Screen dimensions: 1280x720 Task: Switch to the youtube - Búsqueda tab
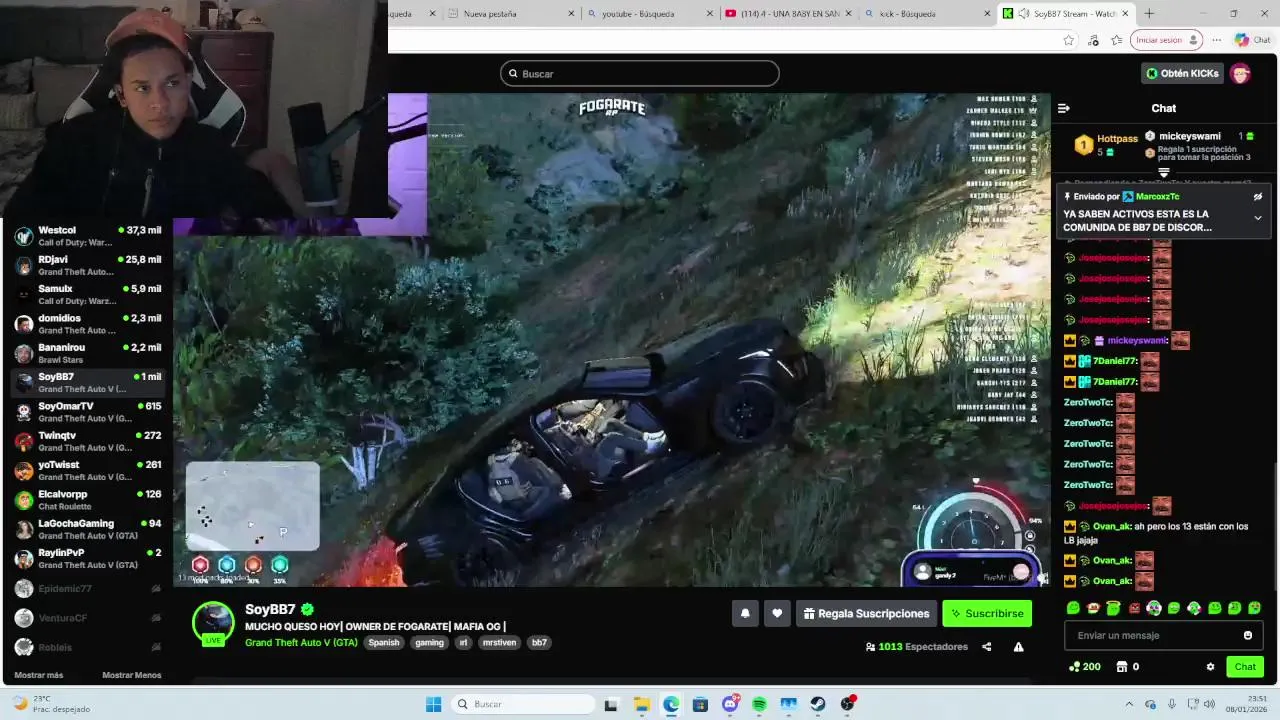(648, 13)
